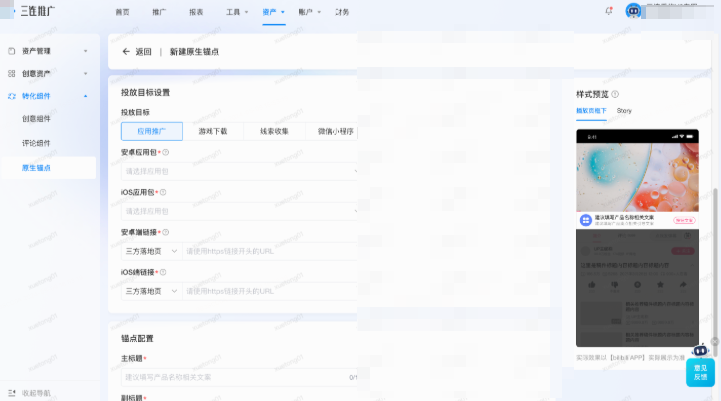Click the back arrow icon
721x401 pixels.
point(126,52)
